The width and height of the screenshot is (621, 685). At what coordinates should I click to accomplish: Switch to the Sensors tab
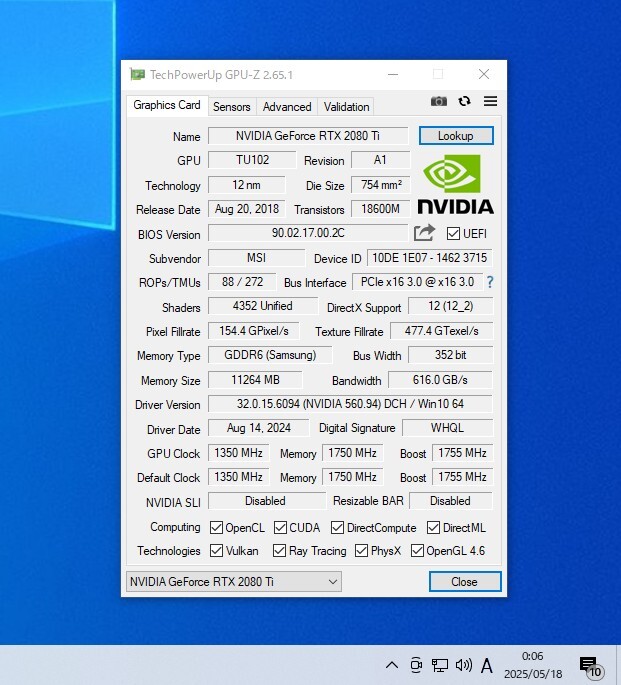pyautogui.click(x=231, y=107)
